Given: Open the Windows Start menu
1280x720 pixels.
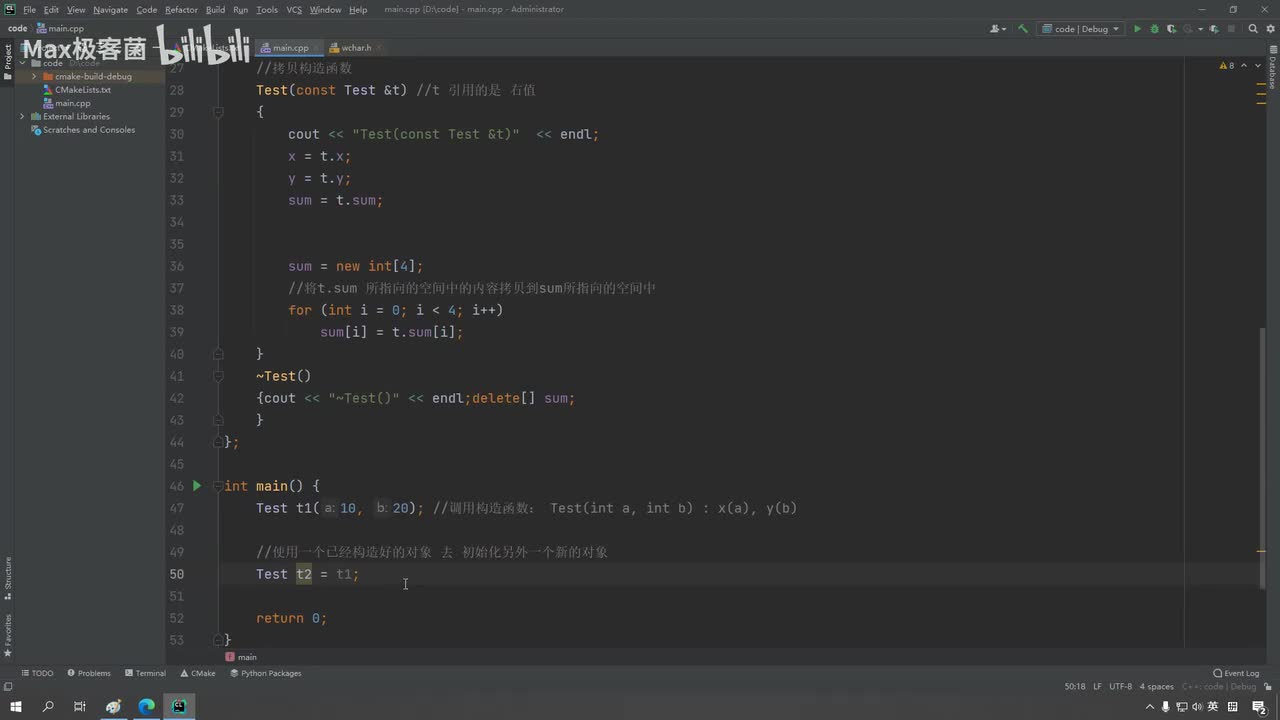Looking at the screenshot, I should 16,707.
